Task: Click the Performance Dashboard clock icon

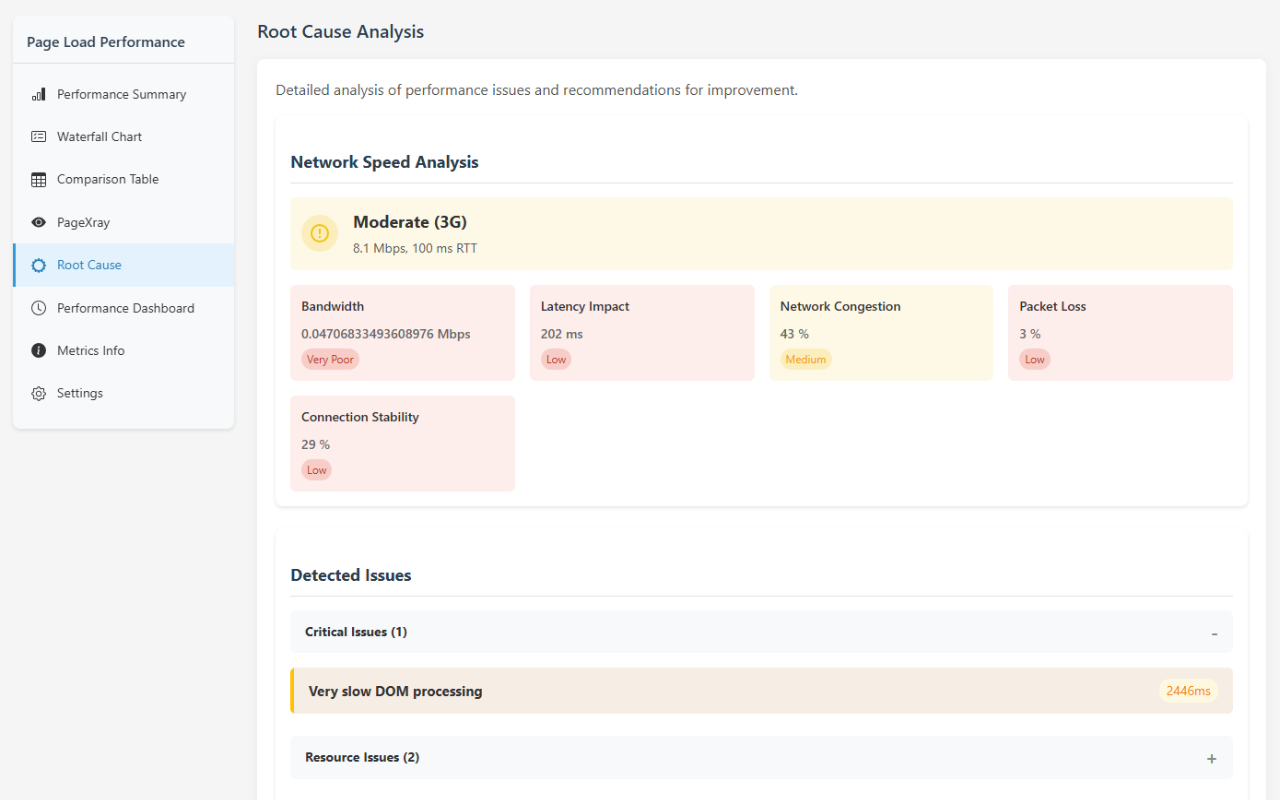Action: click(x=39, y=308)
